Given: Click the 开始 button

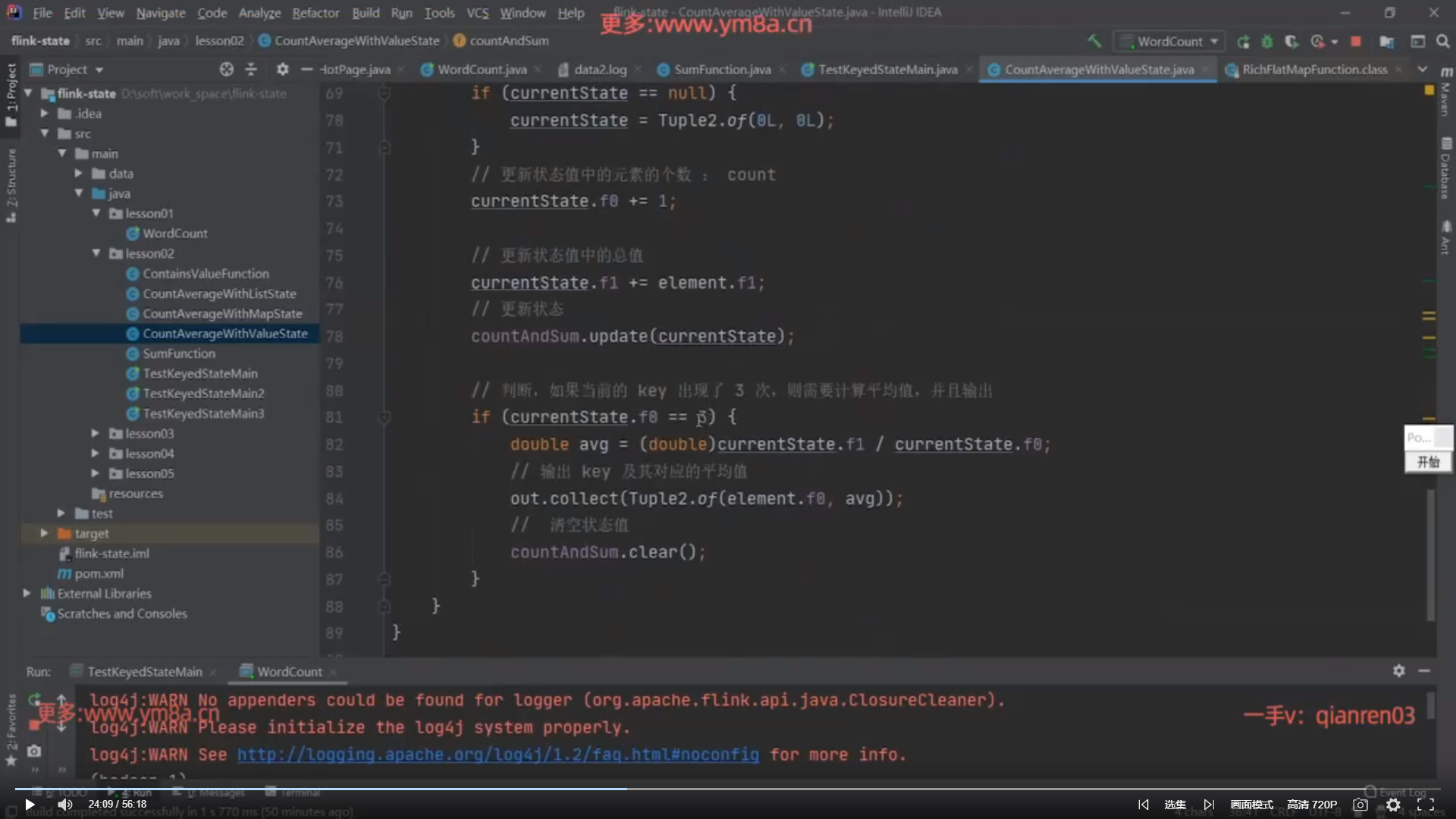Looking at the screenshot, I should [x=1428, y=462].
